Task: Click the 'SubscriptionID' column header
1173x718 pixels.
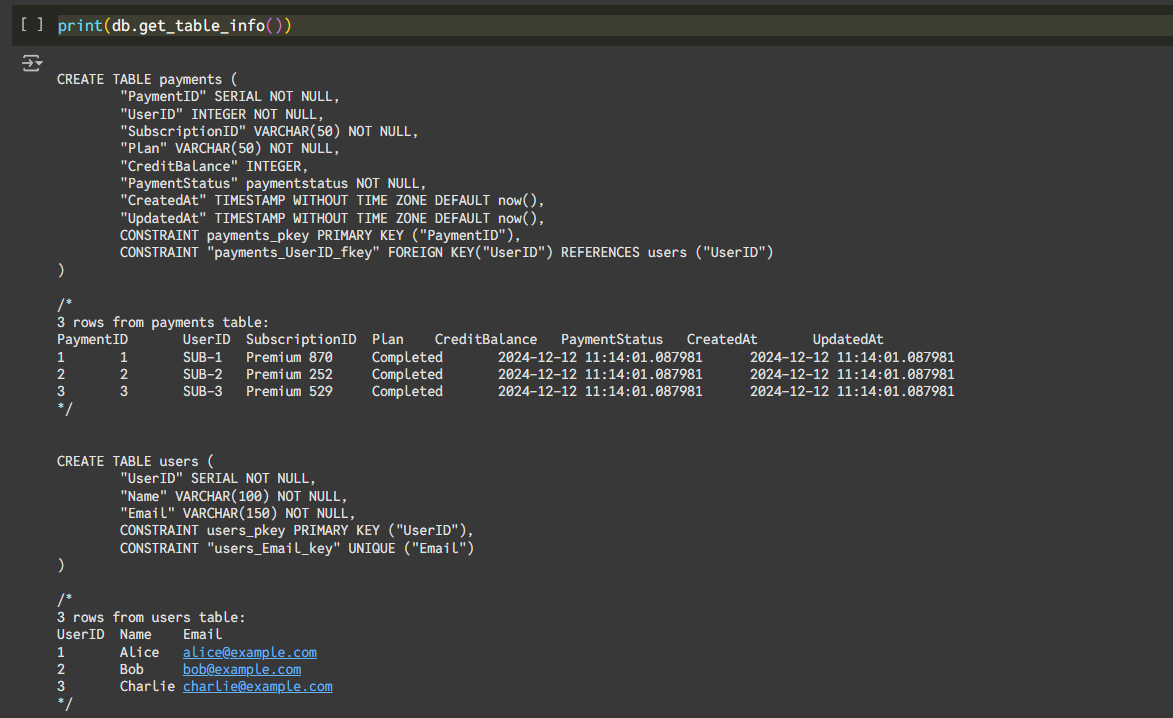Action: pos(301,340)
